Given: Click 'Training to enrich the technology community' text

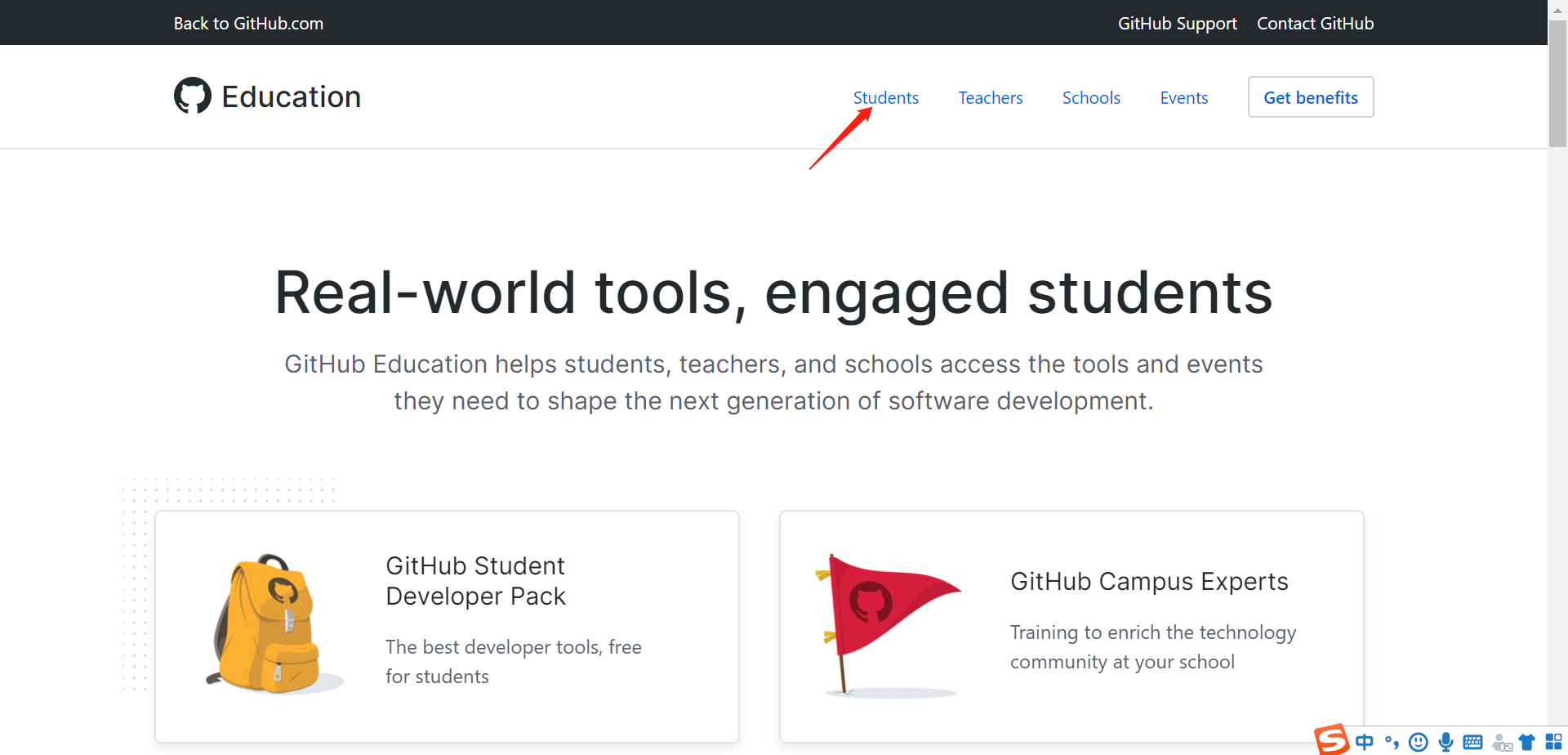Looking at the screenshot, I should pyautogui.click(x=1153, y=647).
